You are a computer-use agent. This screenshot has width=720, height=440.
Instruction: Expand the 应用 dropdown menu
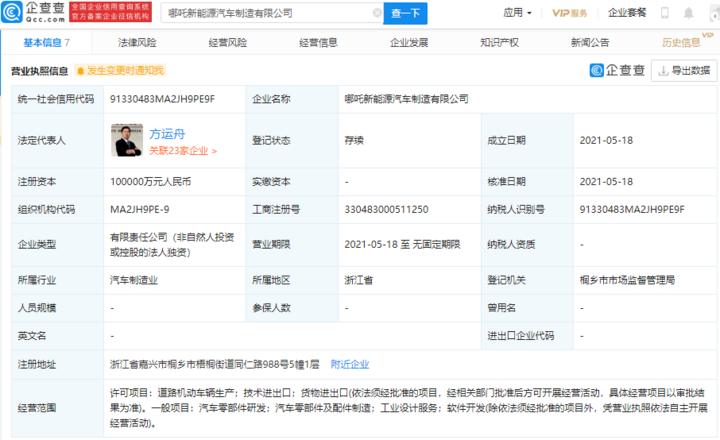click(516, 14)
